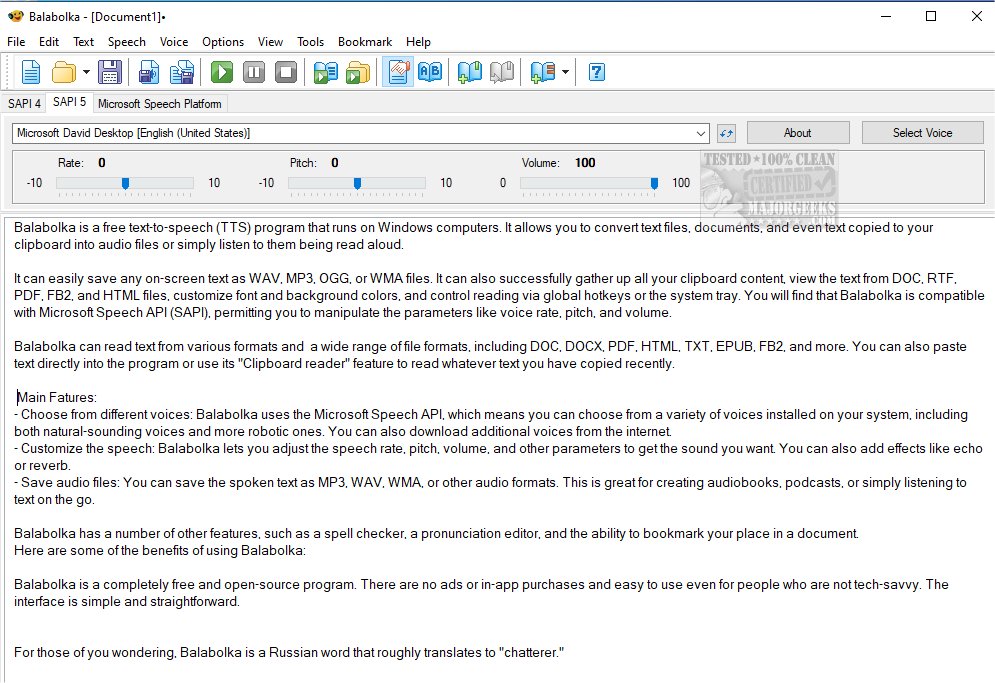Screen dimensions: 995x683
Task: Click the Save Audio File icon
Action: [149, 72]
